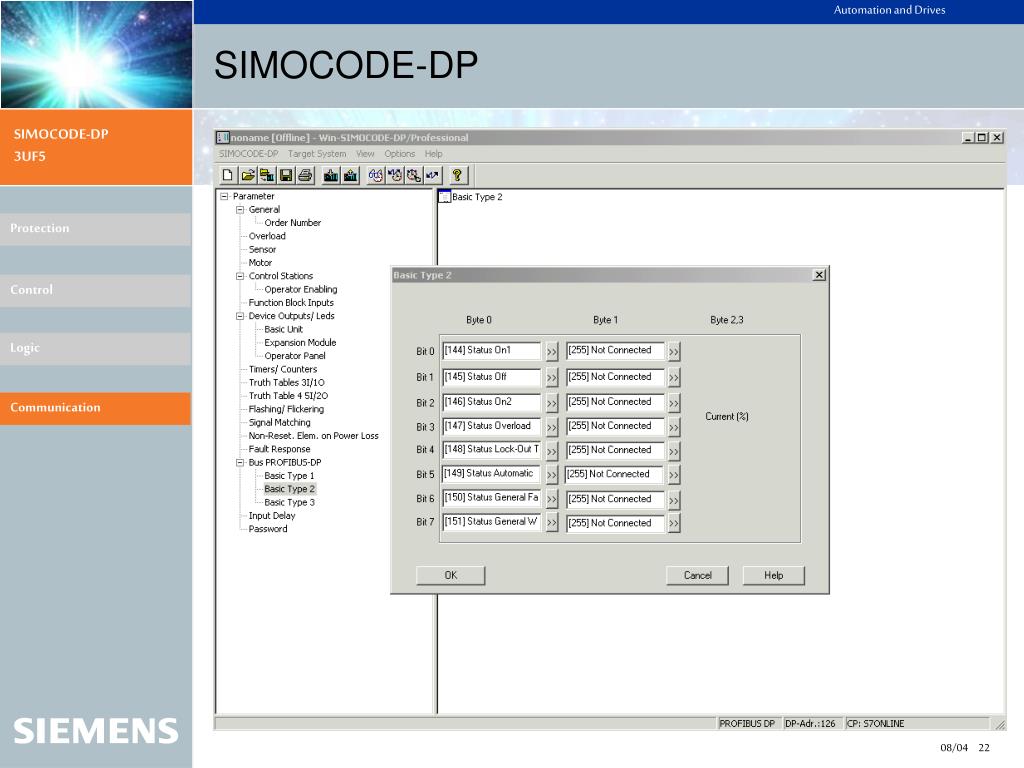Open selector beside Status Automatic field
This screenshot has height=768, width=1024.
(552, 475)
